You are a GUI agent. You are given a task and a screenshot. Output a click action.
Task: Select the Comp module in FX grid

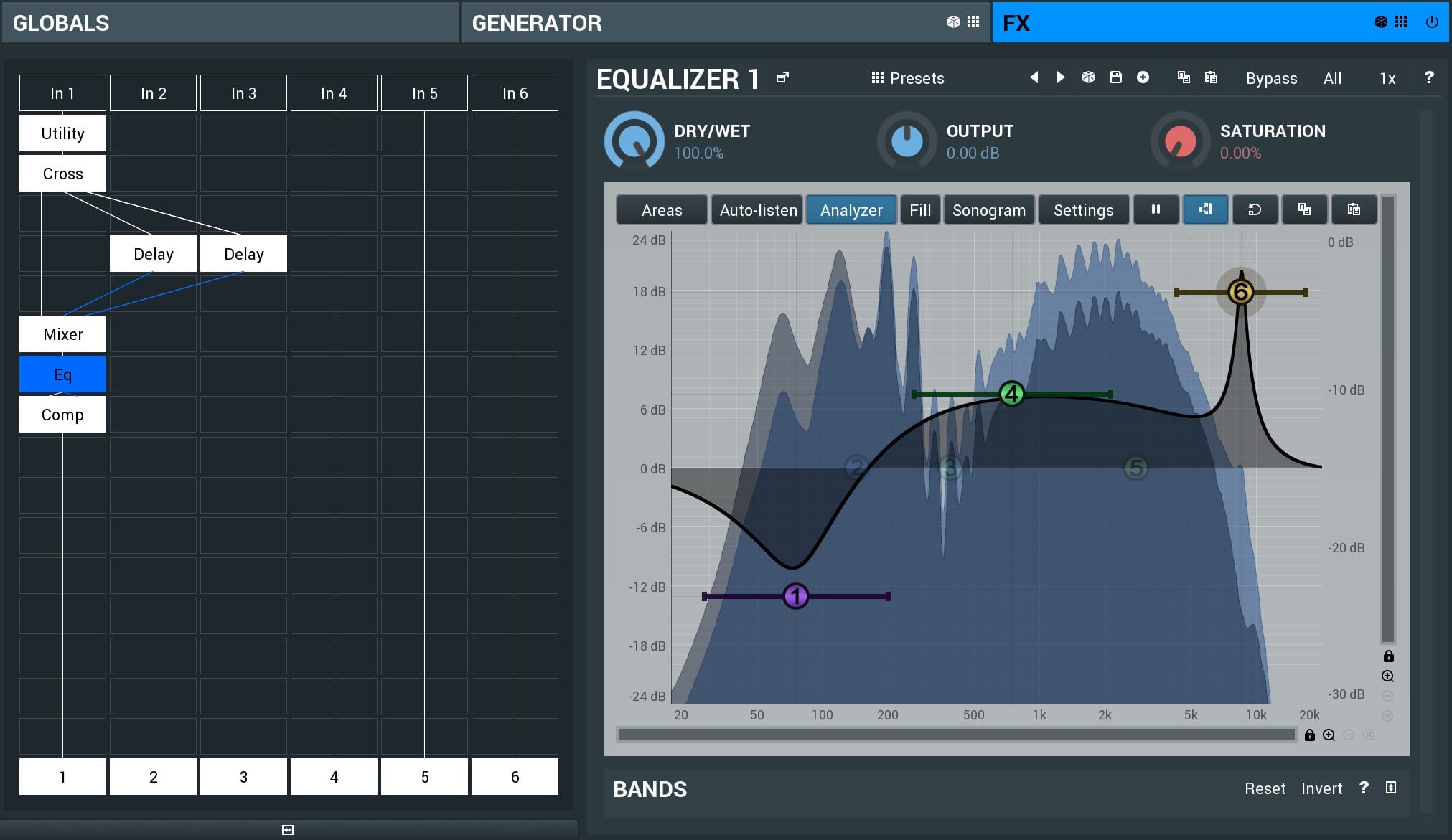coord(62,415)
